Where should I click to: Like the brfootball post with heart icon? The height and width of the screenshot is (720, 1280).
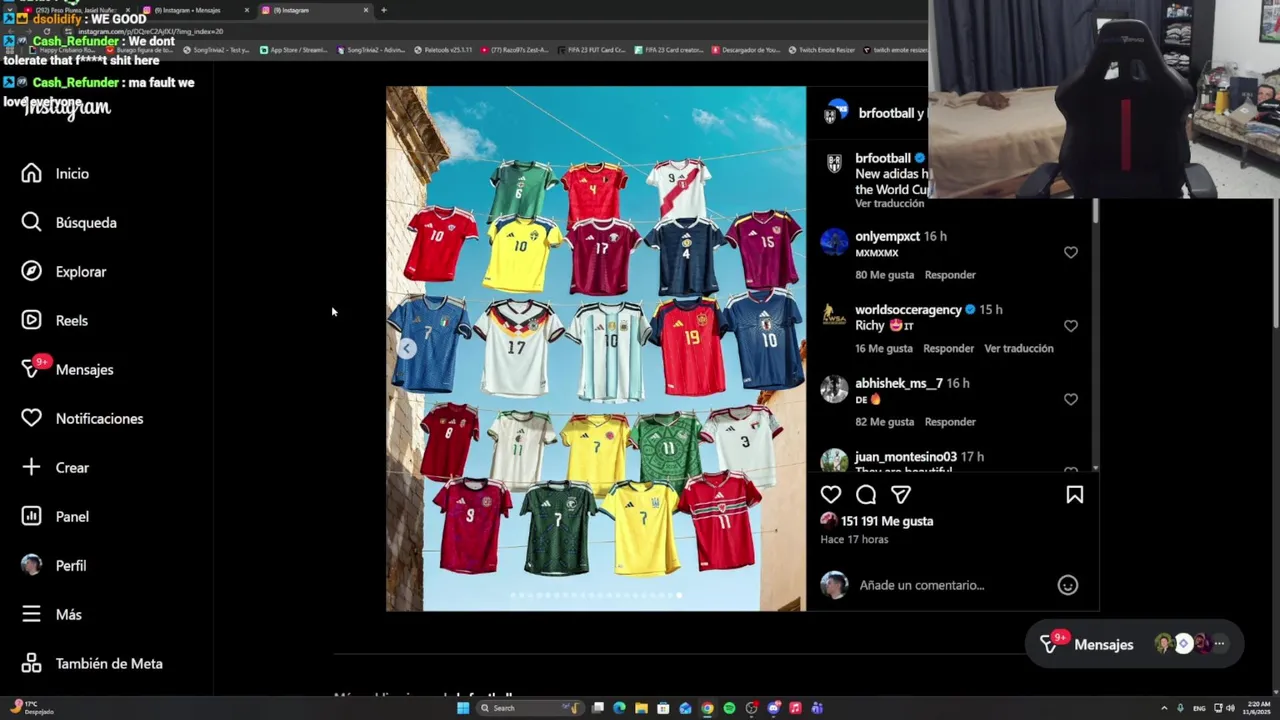click(x=831, y=495)
